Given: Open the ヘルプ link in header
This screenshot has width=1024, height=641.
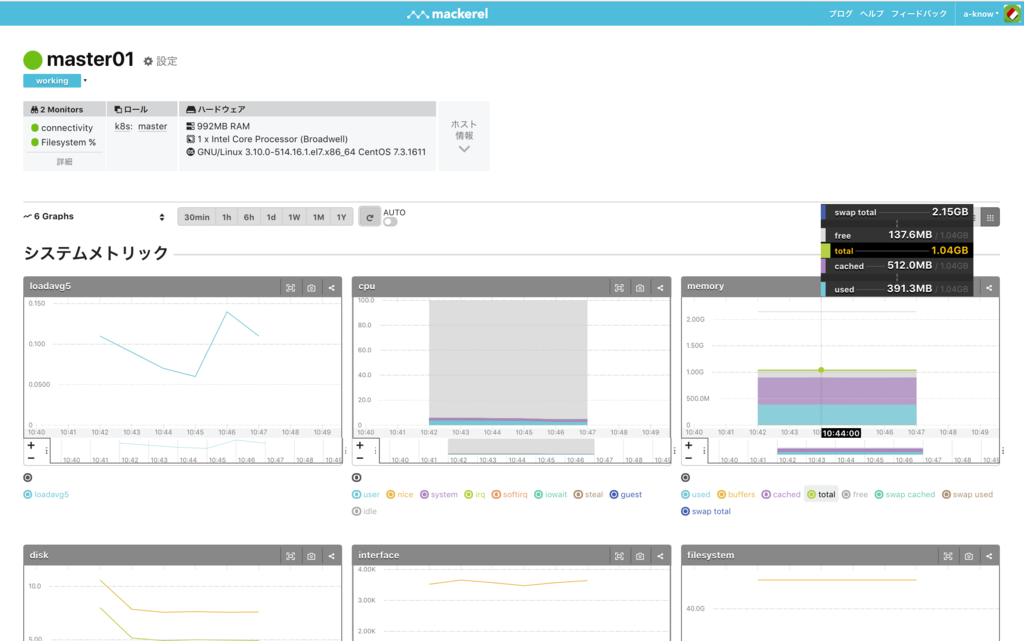Looking at the screenshot, I should click(871, 14).
